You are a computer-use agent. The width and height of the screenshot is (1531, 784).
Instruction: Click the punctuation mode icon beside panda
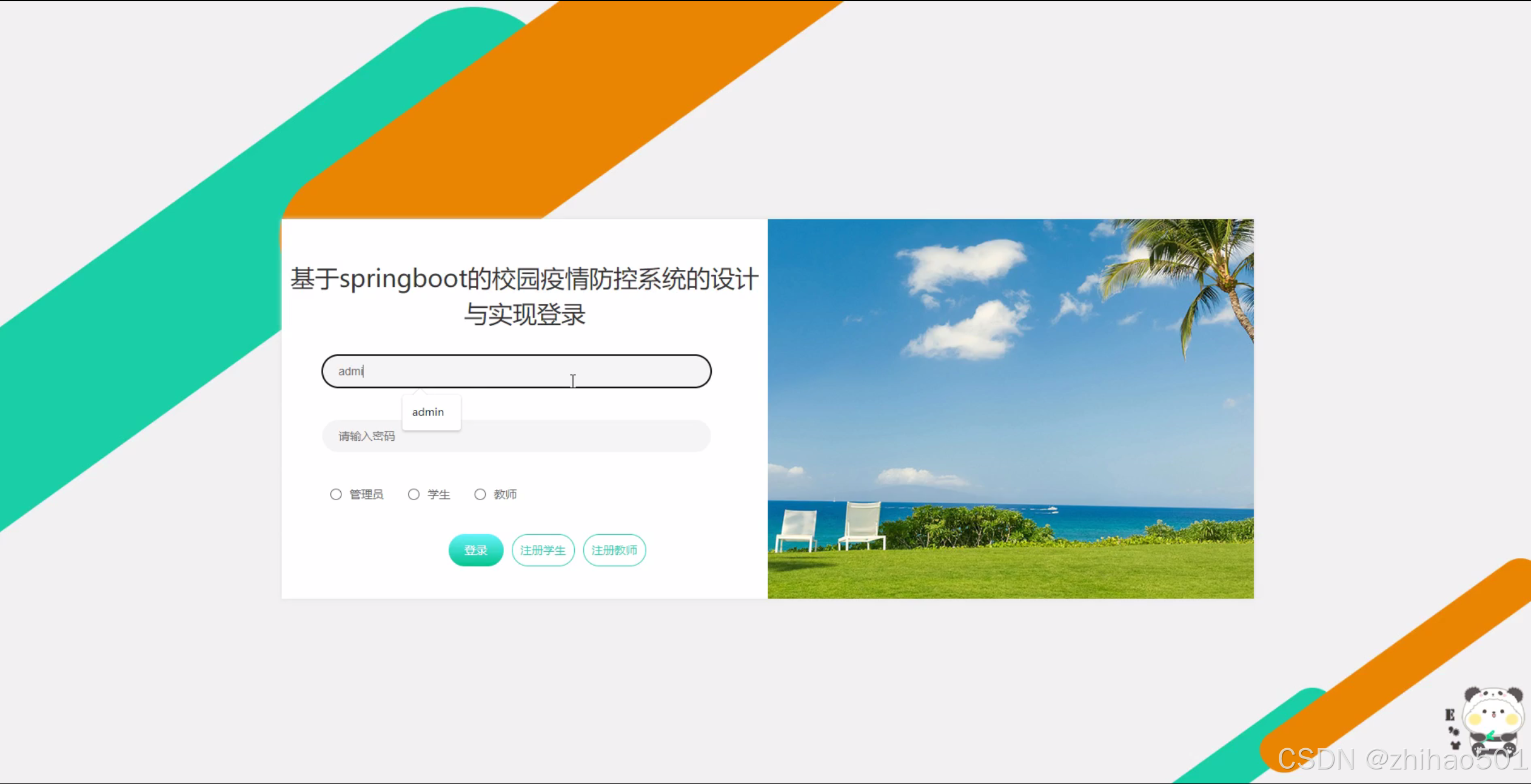click(1453, 731)
